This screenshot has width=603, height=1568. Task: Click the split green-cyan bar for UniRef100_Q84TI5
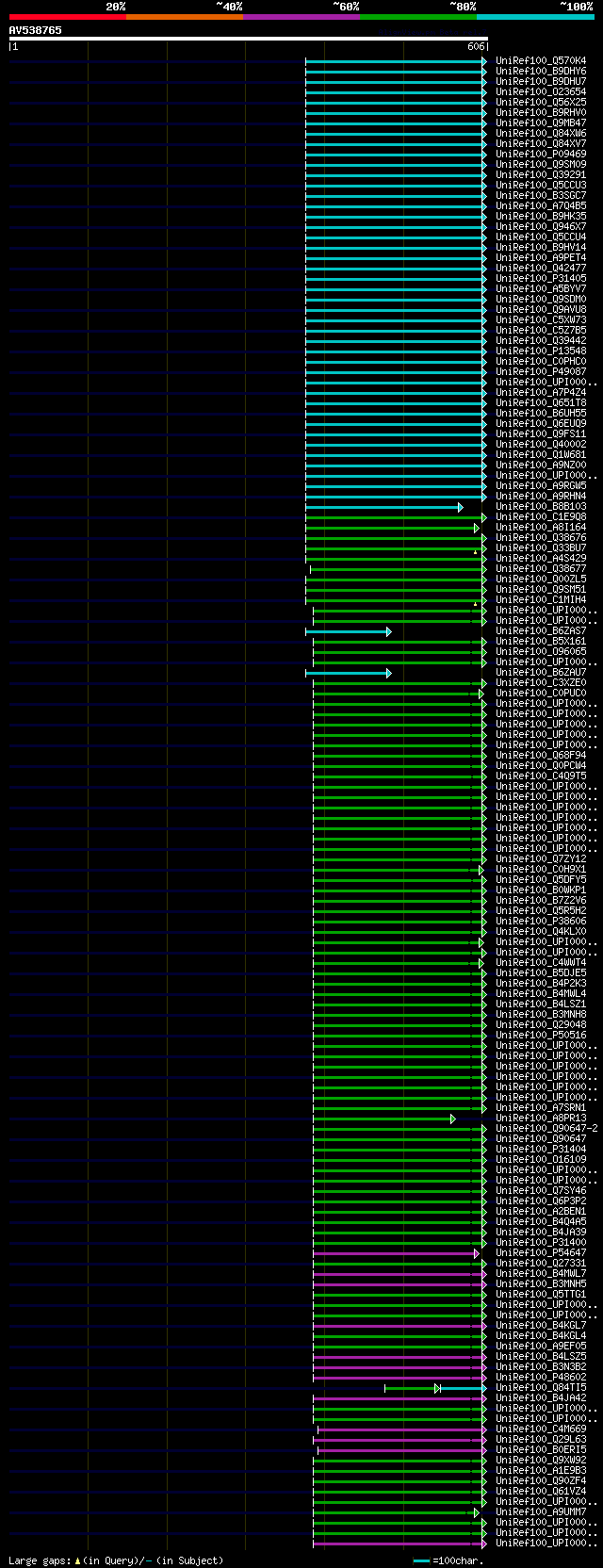point(435,1388)
